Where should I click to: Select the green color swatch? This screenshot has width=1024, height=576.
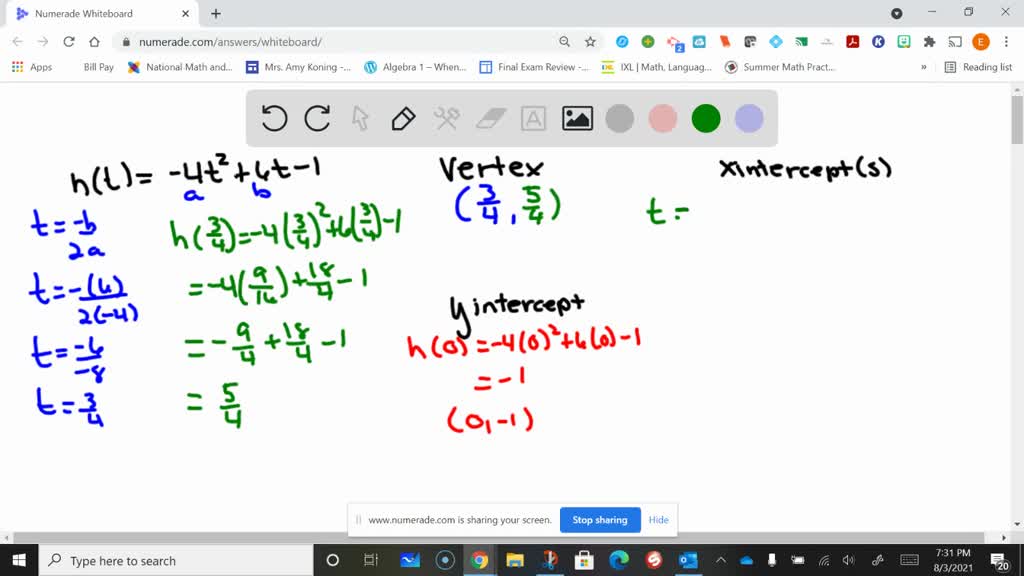705,118
